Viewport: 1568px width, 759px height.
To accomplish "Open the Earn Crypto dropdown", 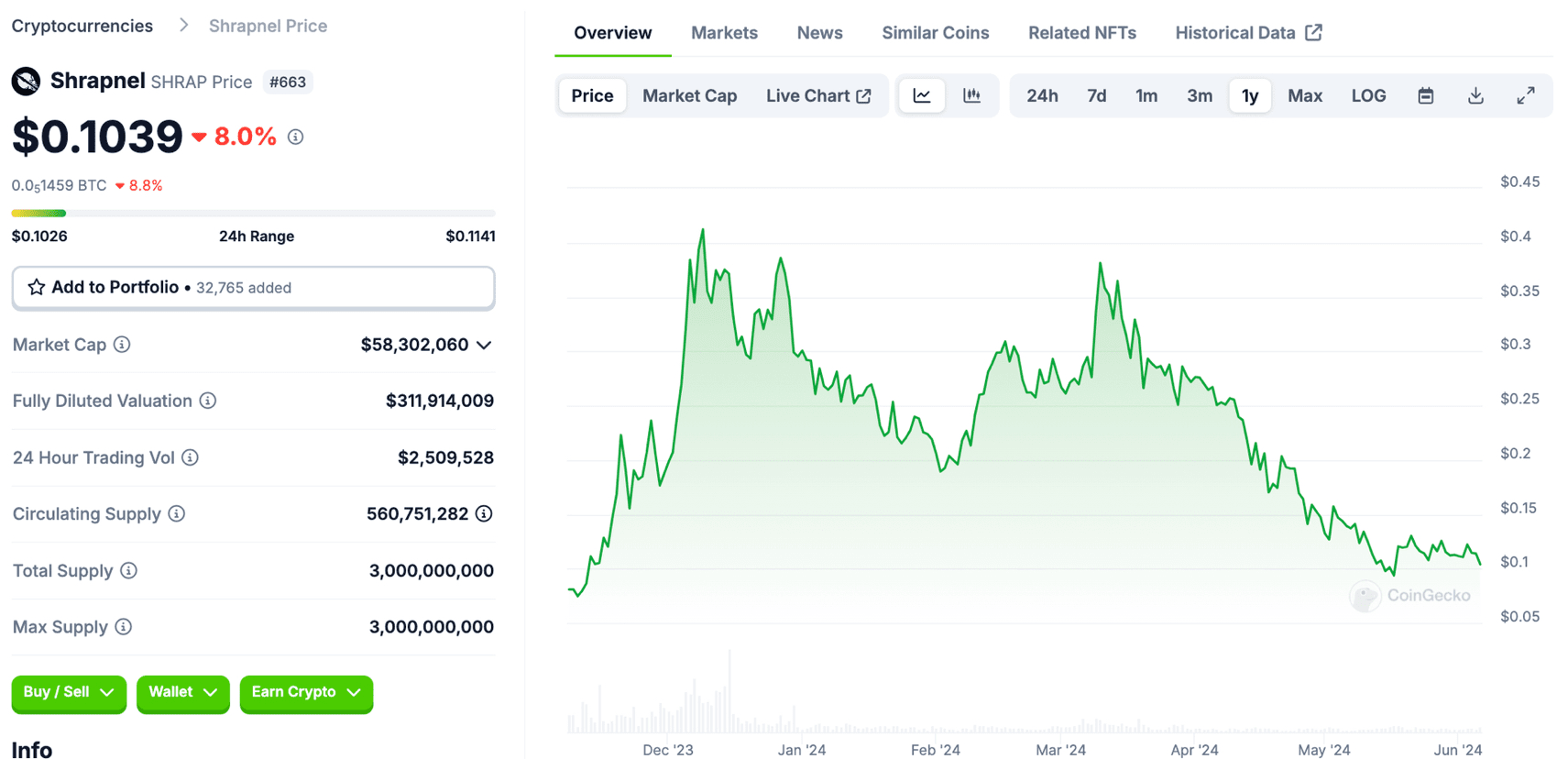I will [x=306, y=693].
